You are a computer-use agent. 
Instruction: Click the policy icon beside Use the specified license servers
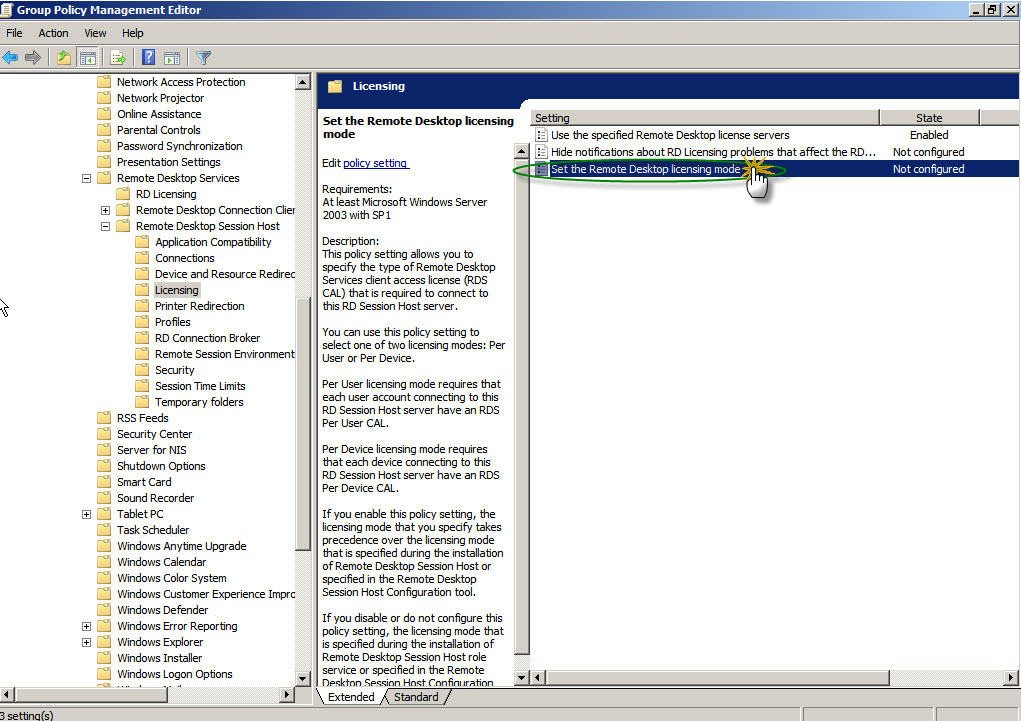(x=541, y=135)
